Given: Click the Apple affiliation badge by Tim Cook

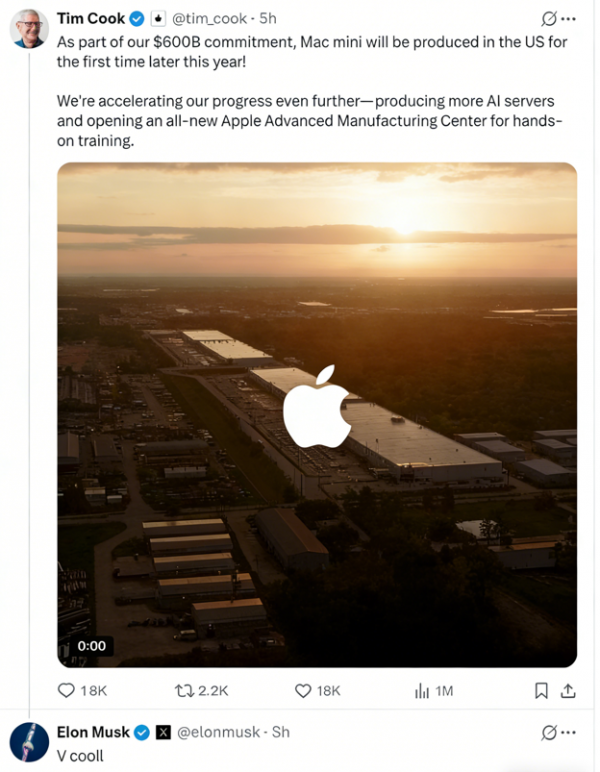Looking at the screenshot, I should point(158,19).
